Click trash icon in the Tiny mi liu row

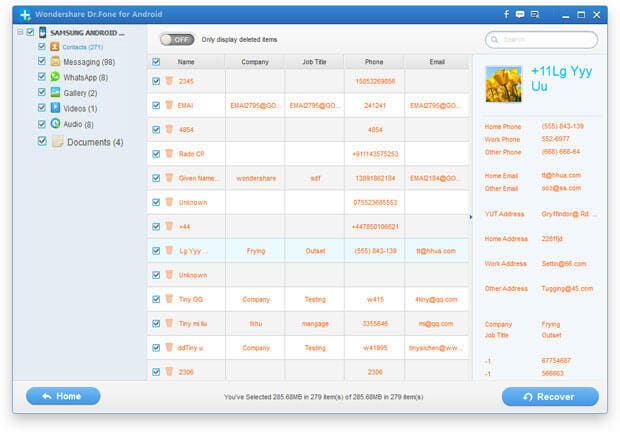coord(169,323)
